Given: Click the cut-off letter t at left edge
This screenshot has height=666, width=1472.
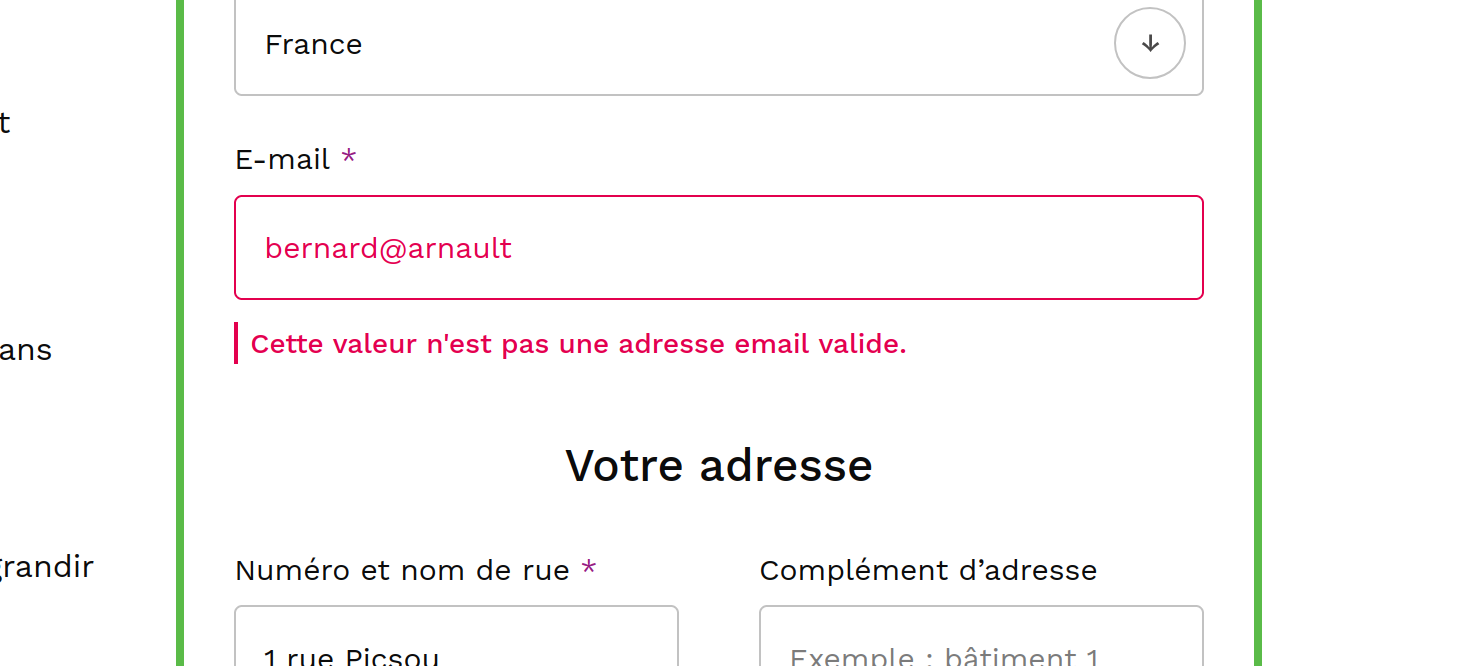Looking at the screenshot, I should tap(4, 123).
